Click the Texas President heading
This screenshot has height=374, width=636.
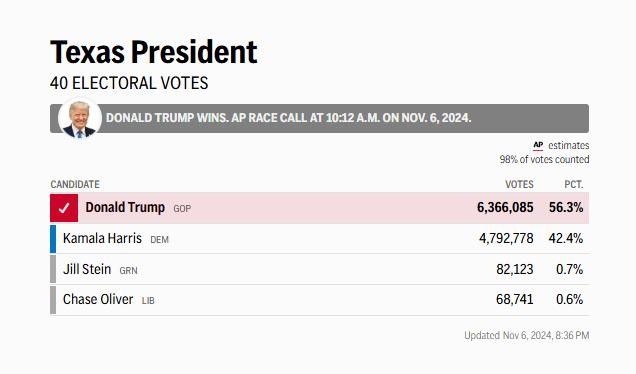(154, 52)
